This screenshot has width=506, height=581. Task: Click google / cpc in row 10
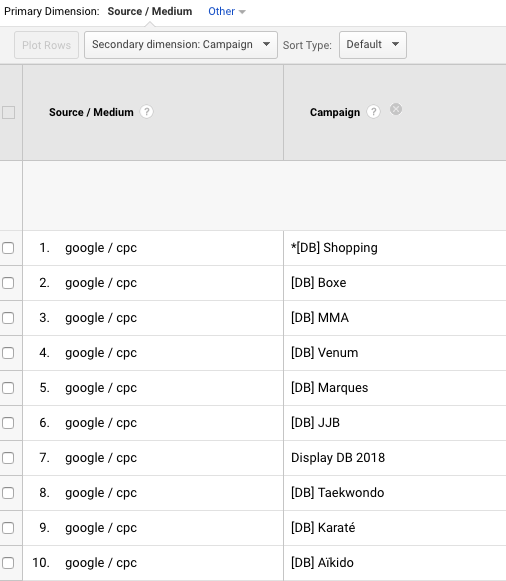101,563
